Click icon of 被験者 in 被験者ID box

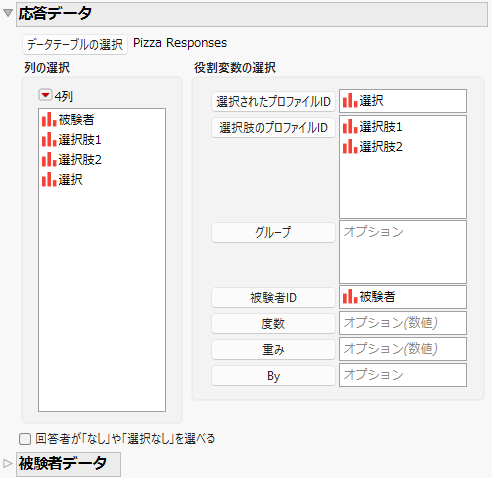[350, 296]
